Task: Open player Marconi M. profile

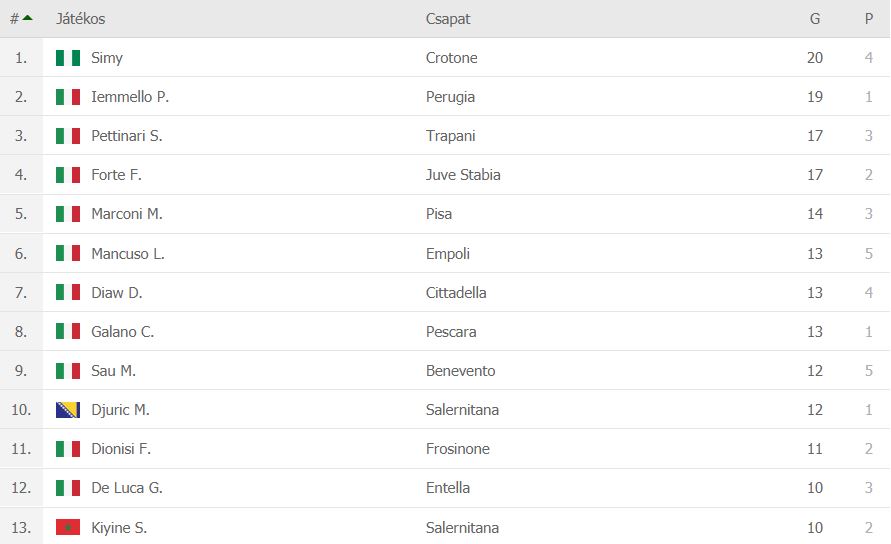Action: click(x=126, y=214)
